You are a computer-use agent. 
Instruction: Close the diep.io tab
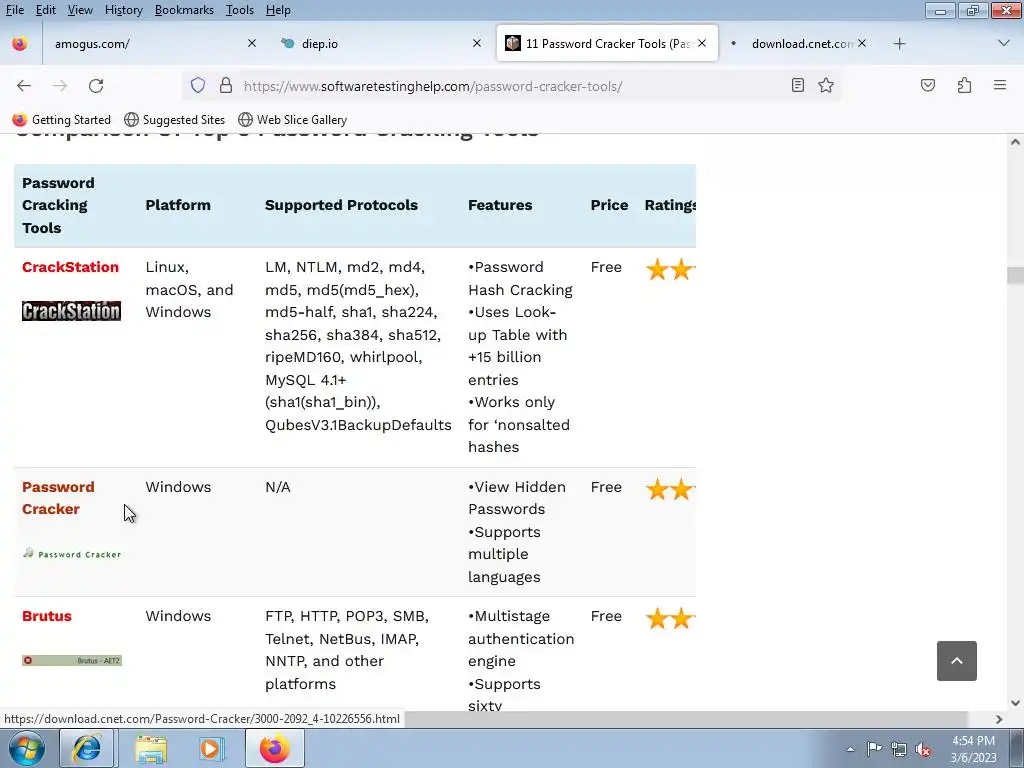[x=477, y=43]
